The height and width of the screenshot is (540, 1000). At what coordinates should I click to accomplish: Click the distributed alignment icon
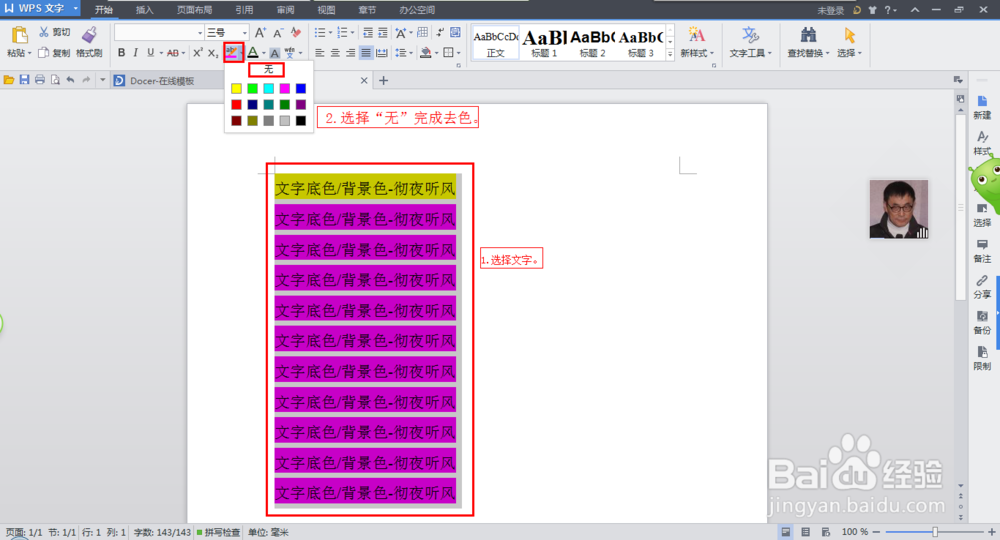tap(381, 53)
